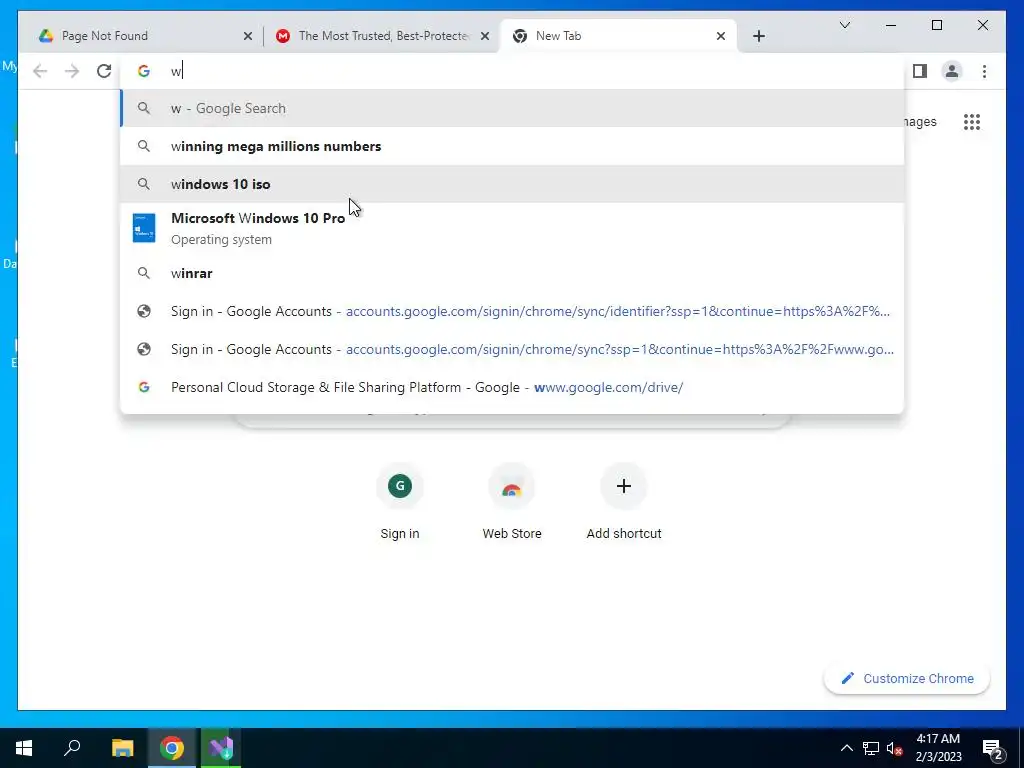Viewport: 1024px width, 768px height.
Task: Close the Most Trusted, Best-Protected tab
Action: coord(485,36)
